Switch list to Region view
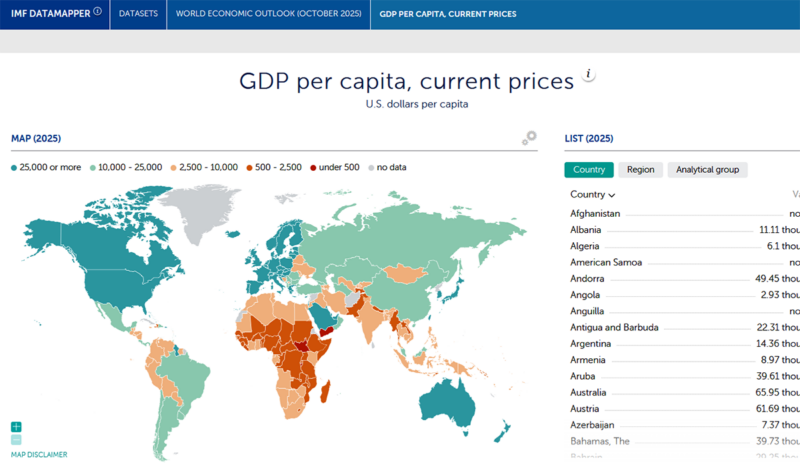 tap(640, 170)
